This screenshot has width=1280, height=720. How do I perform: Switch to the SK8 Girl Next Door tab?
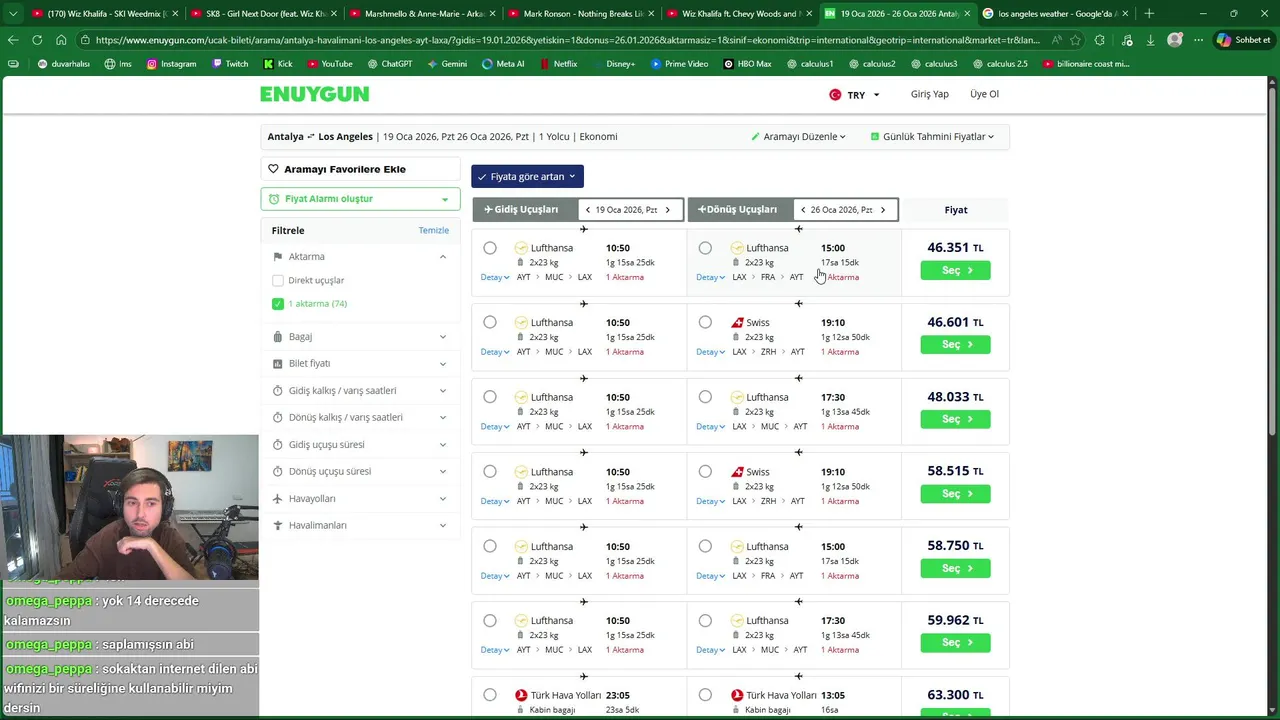point(262,13)
